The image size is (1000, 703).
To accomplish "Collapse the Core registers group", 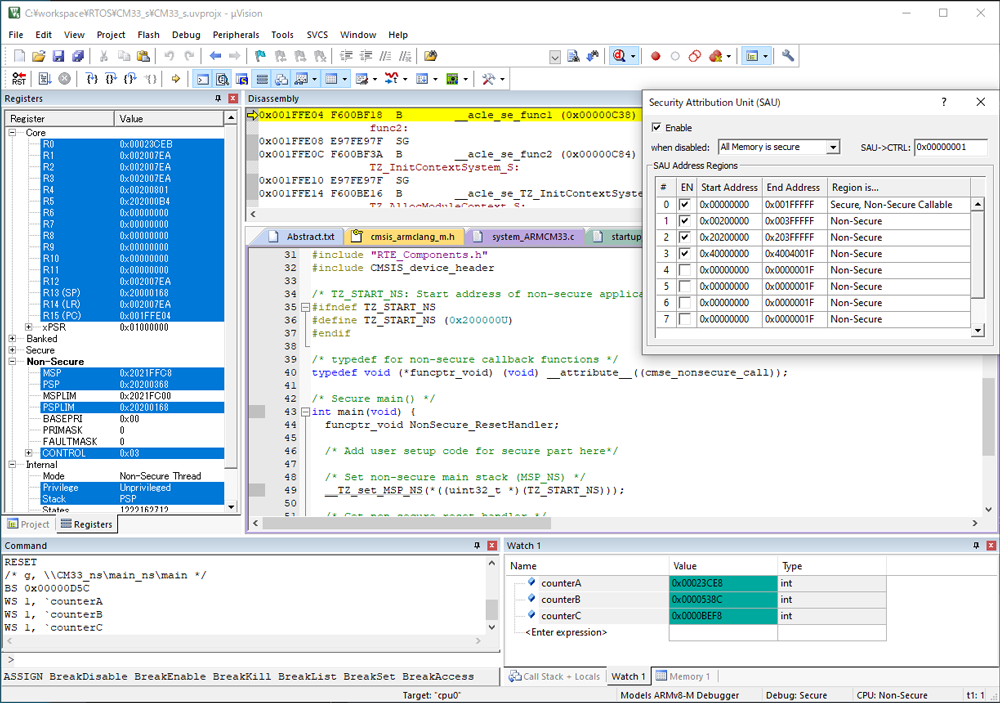I will tap(13, 132).
